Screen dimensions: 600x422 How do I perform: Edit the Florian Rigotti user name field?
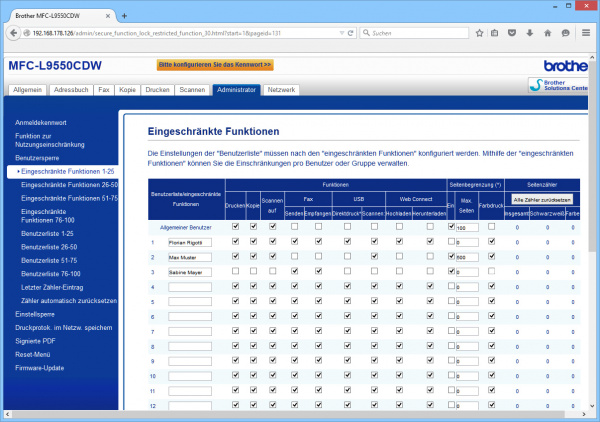coord(190,243)
